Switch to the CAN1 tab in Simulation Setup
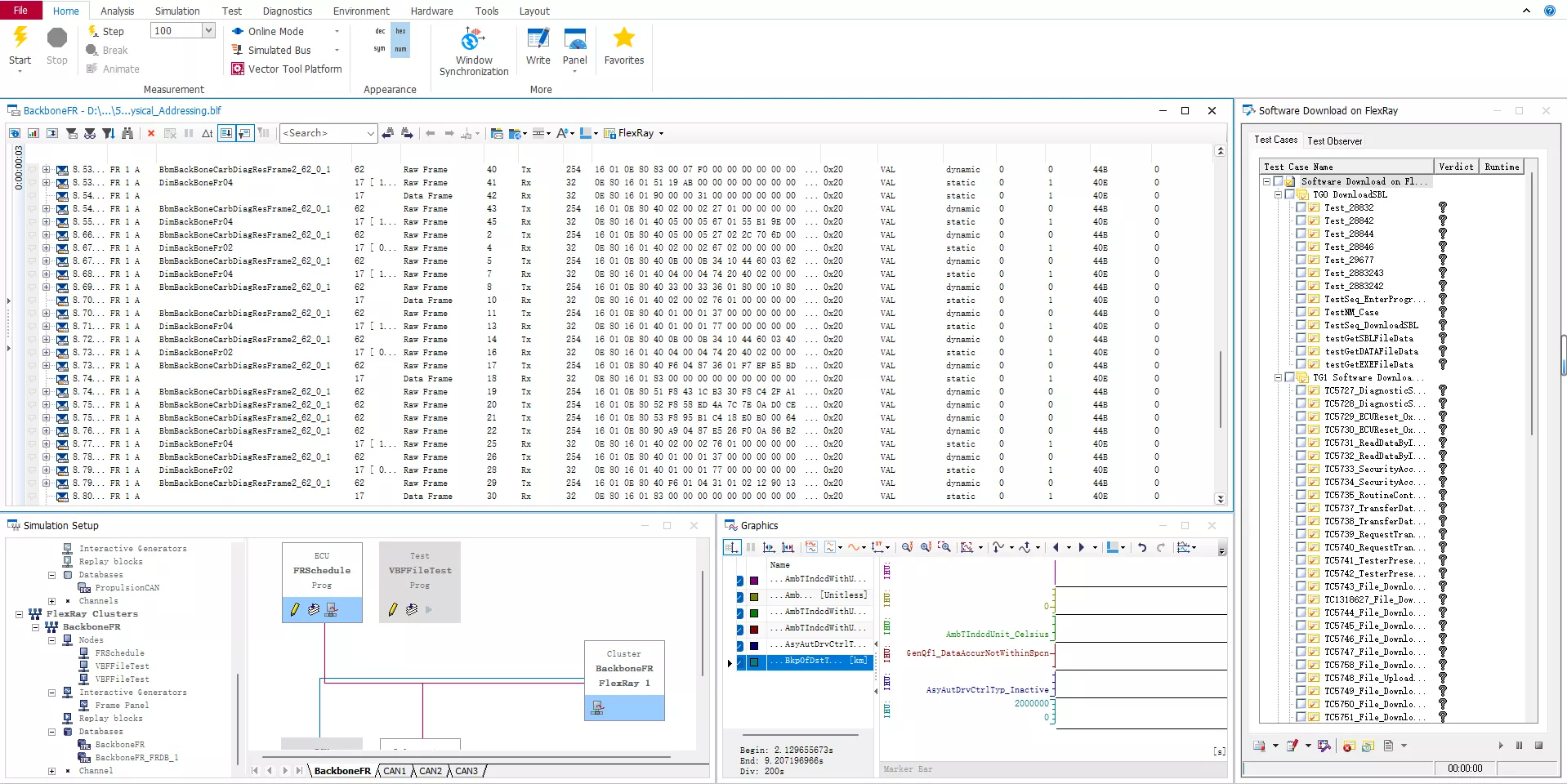The image size is (1567, 784). point(395,771)
